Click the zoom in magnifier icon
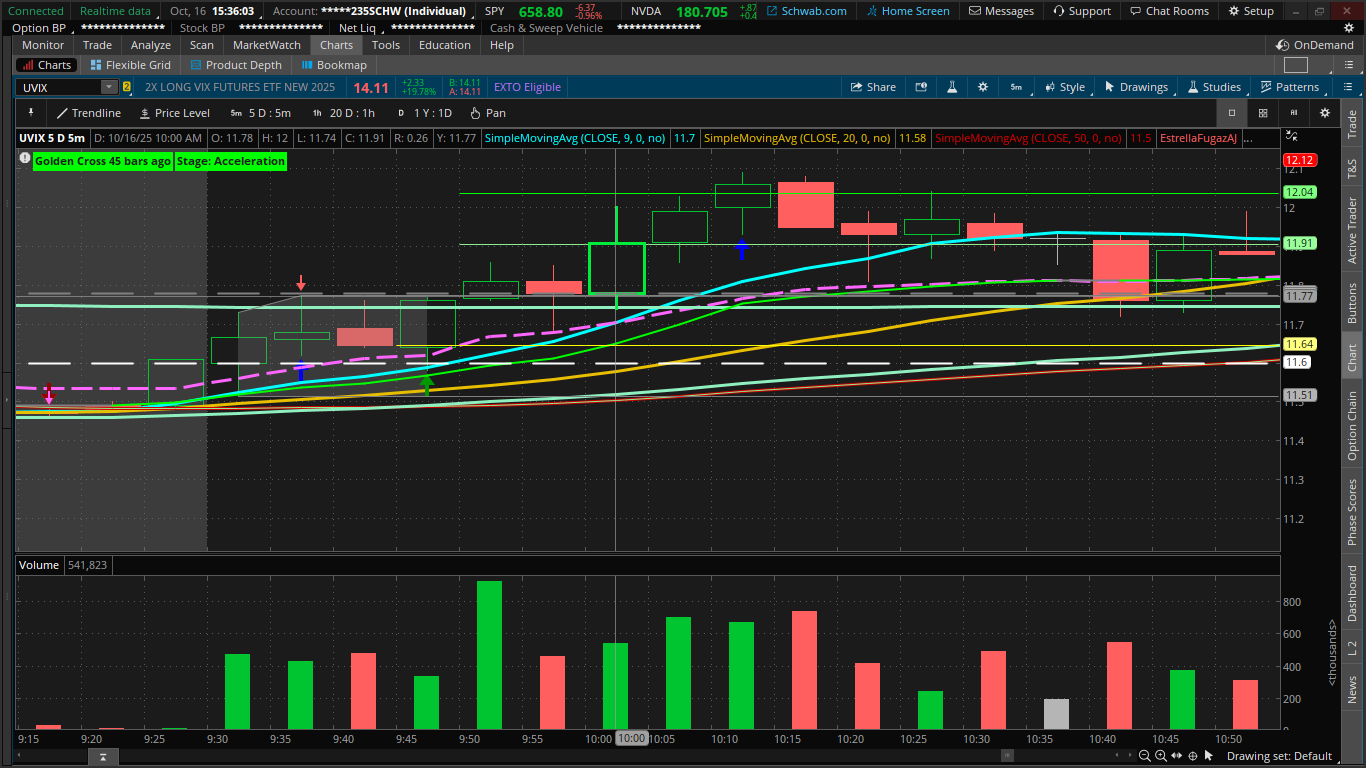 click(1160, 756)
